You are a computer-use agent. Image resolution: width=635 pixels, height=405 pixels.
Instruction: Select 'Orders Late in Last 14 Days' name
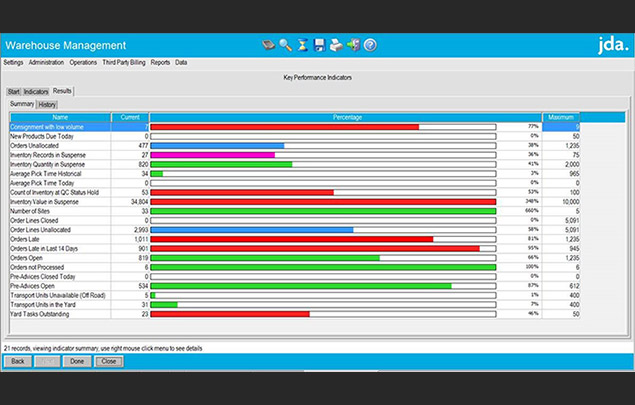44,249
